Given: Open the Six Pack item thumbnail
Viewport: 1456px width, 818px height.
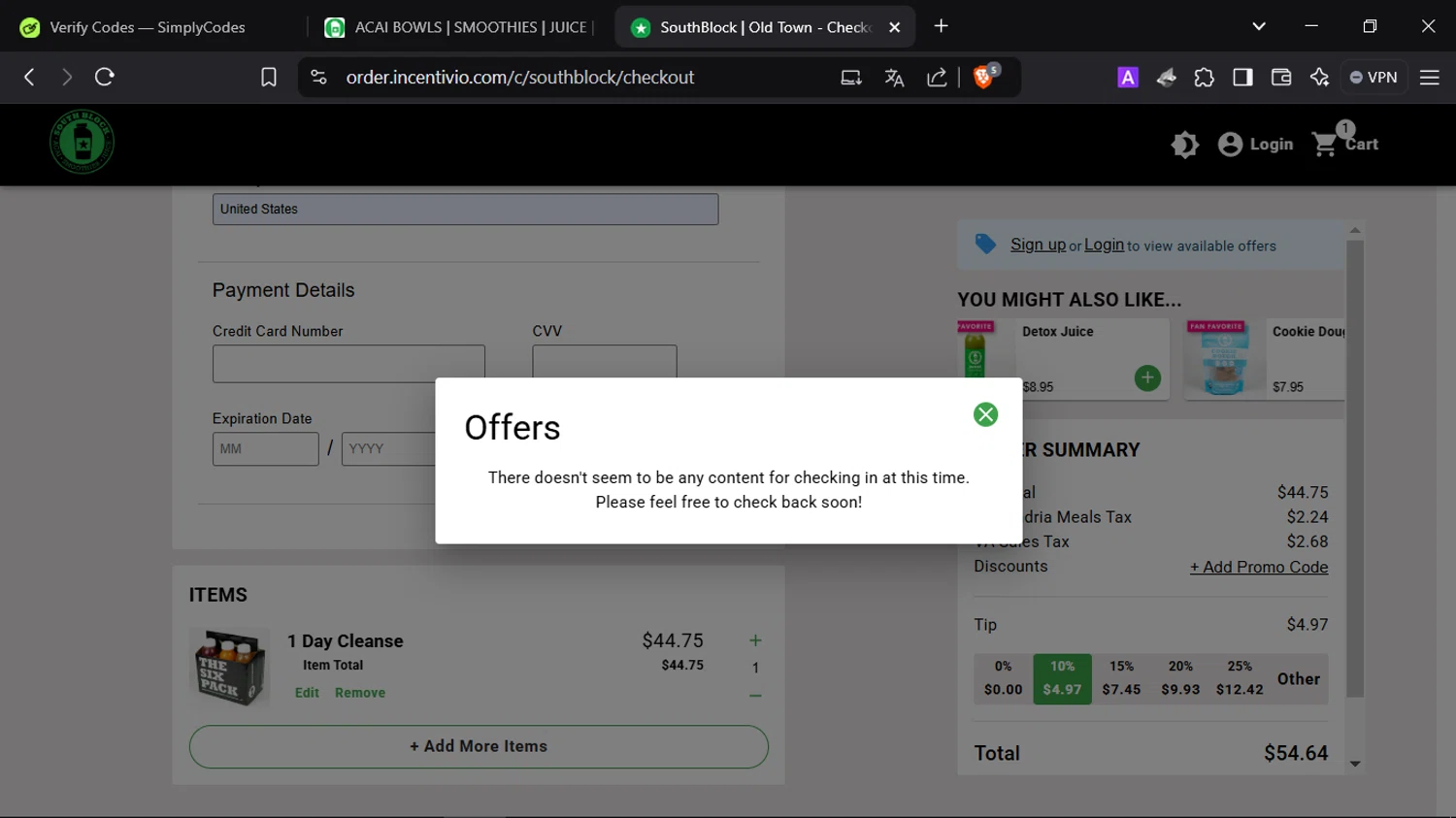Looking at the screenshot, I should coord(228,667).
